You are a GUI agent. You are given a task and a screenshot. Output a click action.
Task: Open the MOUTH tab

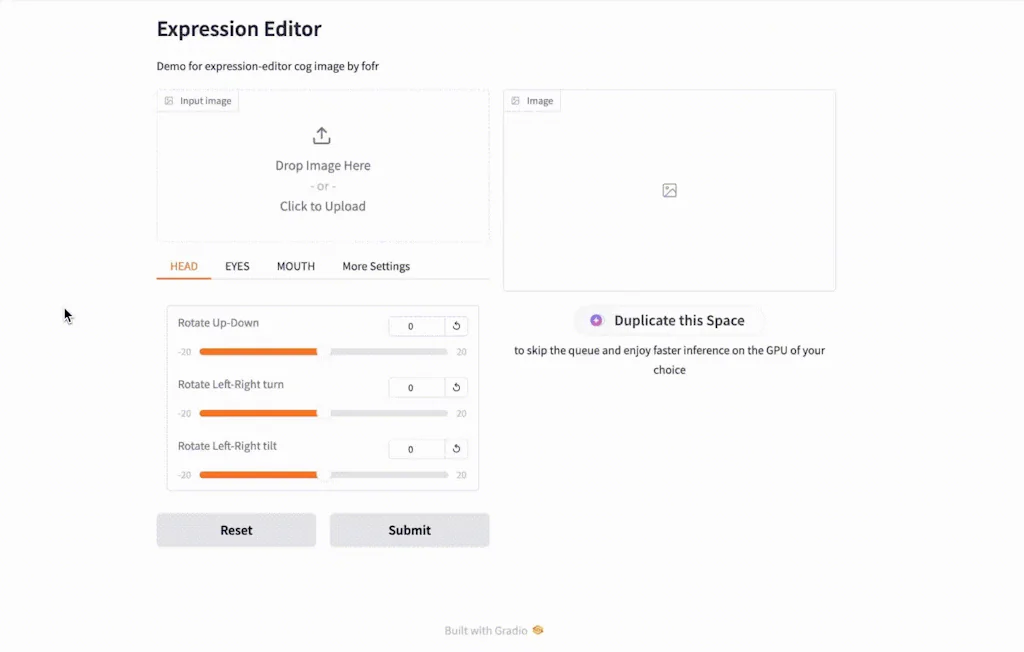pyautogui.click(x=296, y=266)
